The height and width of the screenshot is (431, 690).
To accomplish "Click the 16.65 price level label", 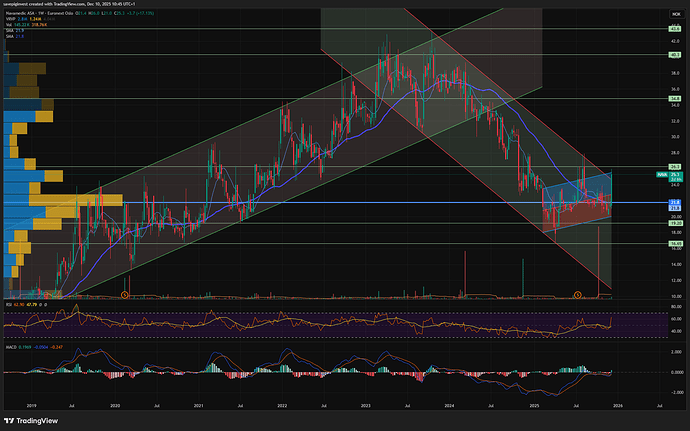I will [x=675, y=243].
